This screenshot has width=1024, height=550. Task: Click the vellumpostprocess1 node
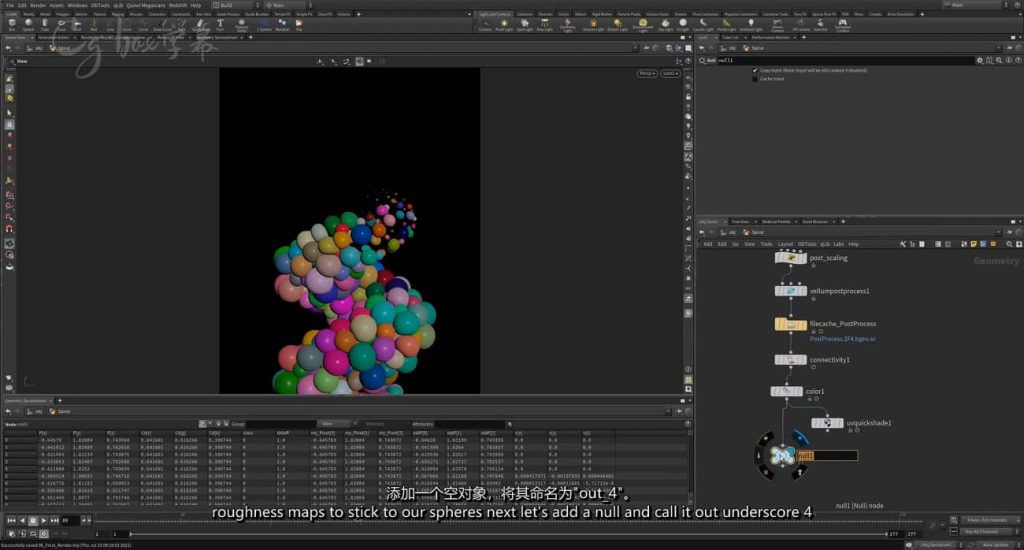point(791,291)
